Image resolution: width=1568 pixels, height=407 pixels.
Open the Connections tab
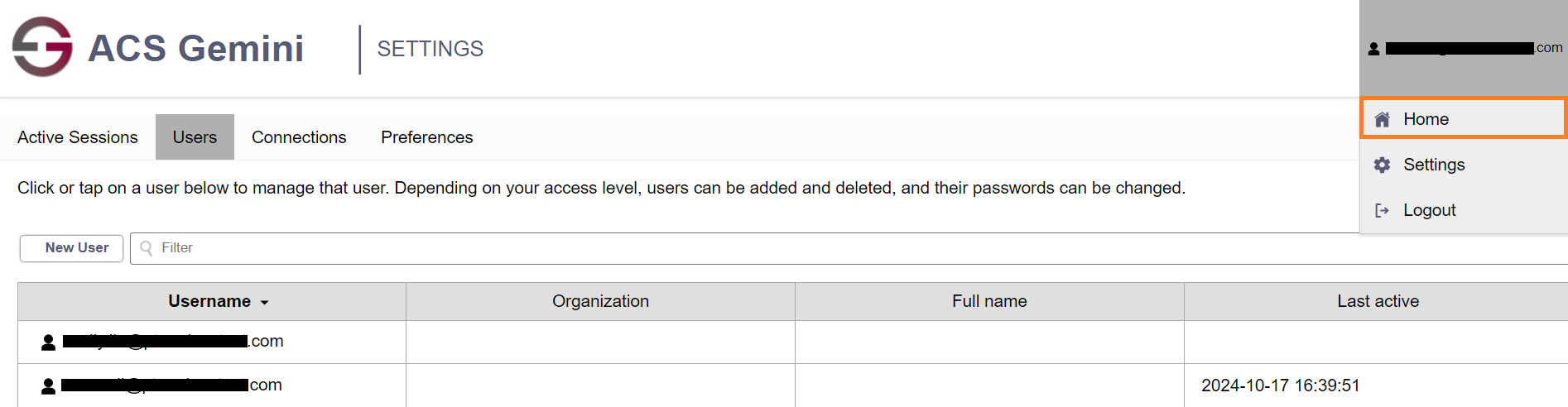pos(299,137)
